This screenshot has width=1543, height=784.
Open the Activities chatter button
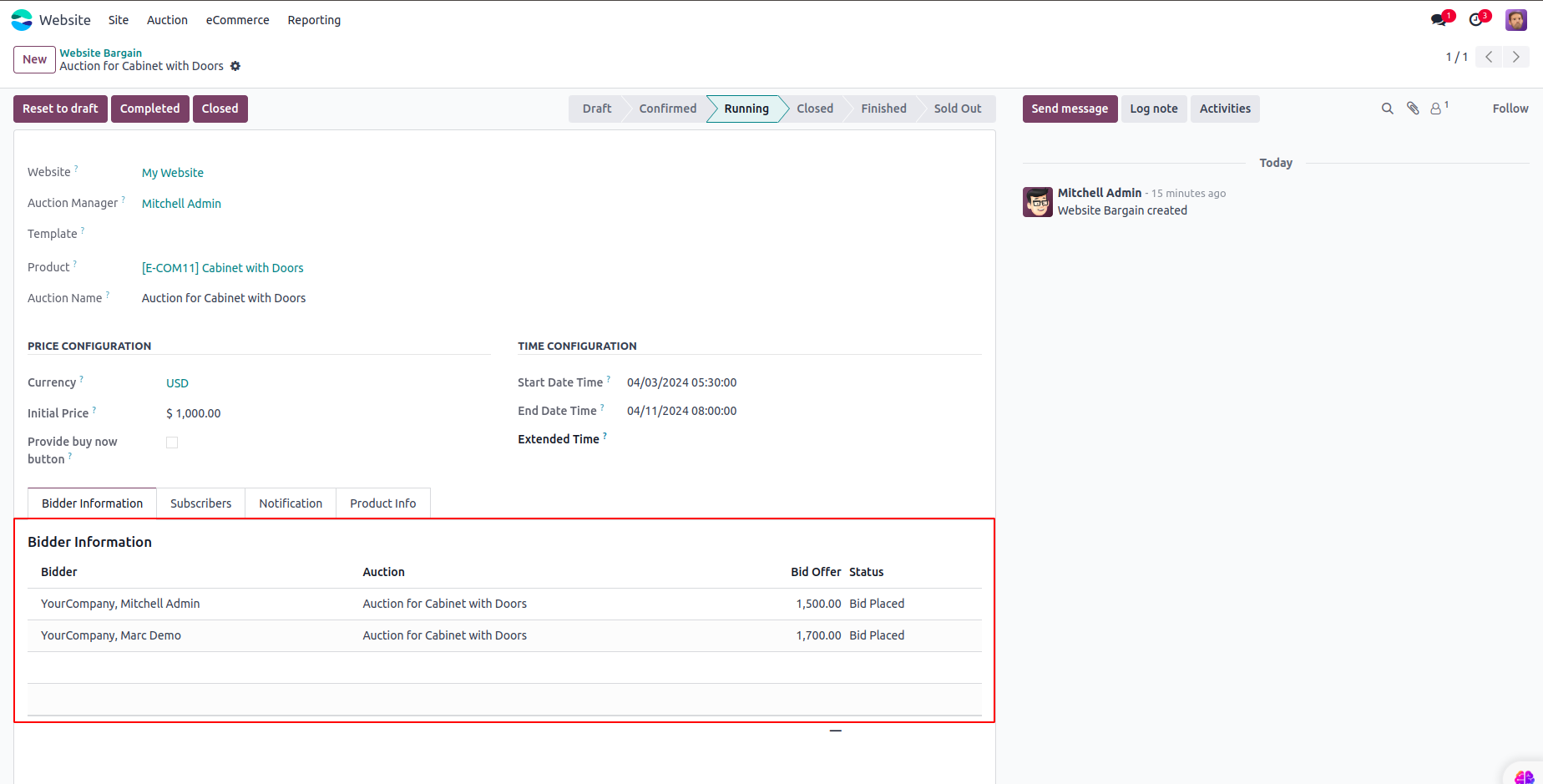tap(1226, 109)
